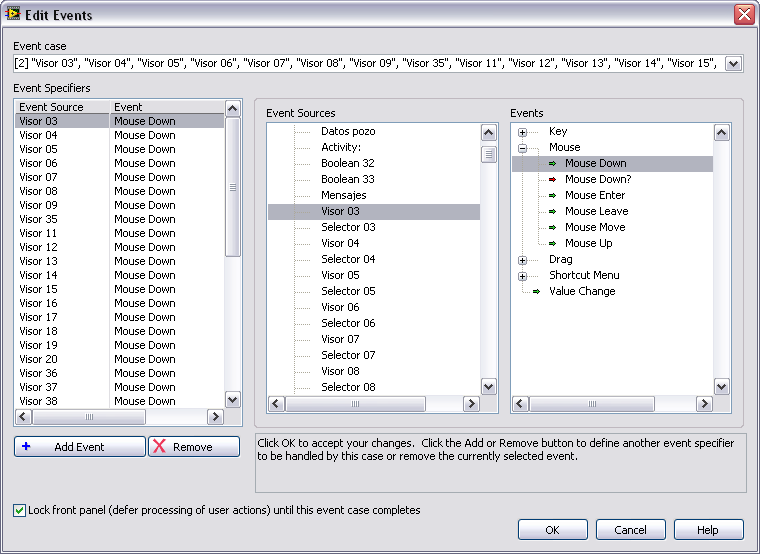The image size is (760, 554).
Task: Click the green arrow icon beside Mouse Enter
Action: 552,196
